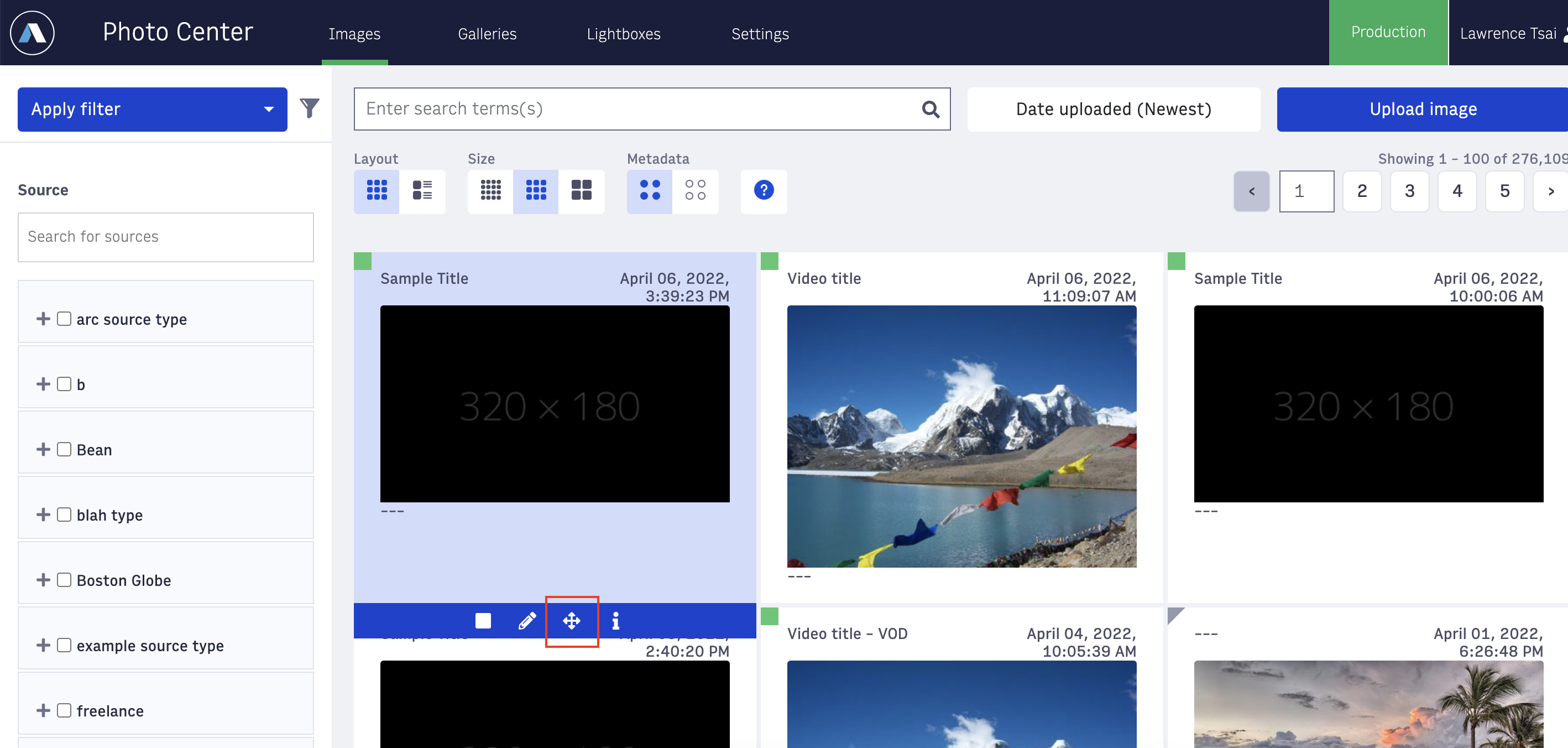1568x748 pixels.
Task: Check the b source checkbox
Action: pos(64,385)
